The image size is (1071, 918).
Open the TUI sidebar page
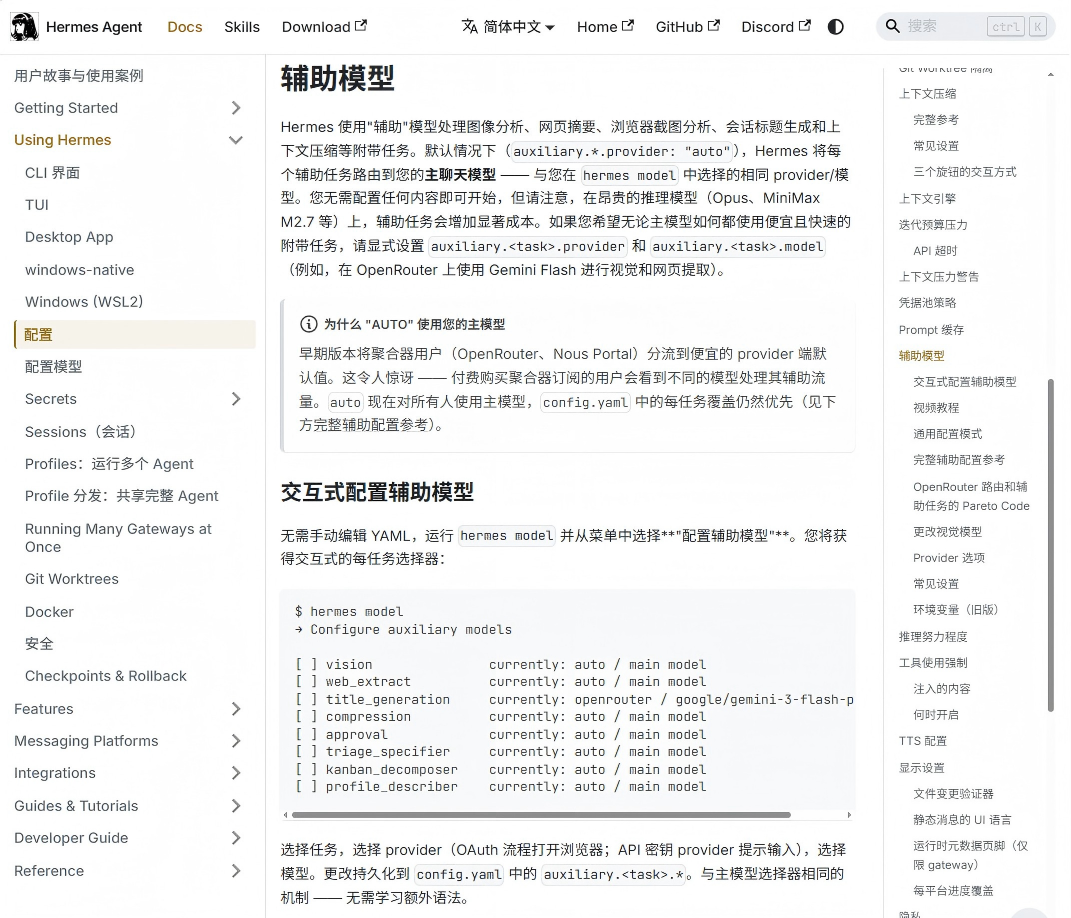(37, 205)
